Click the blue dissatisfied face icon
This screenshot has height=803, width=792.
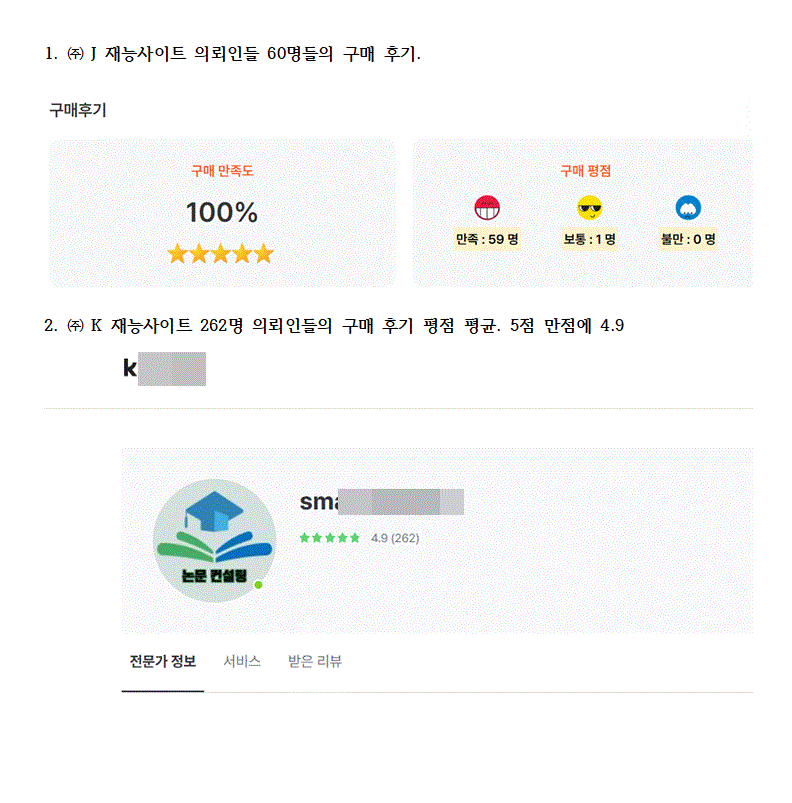pyautogui.click(x=688, y=208)
